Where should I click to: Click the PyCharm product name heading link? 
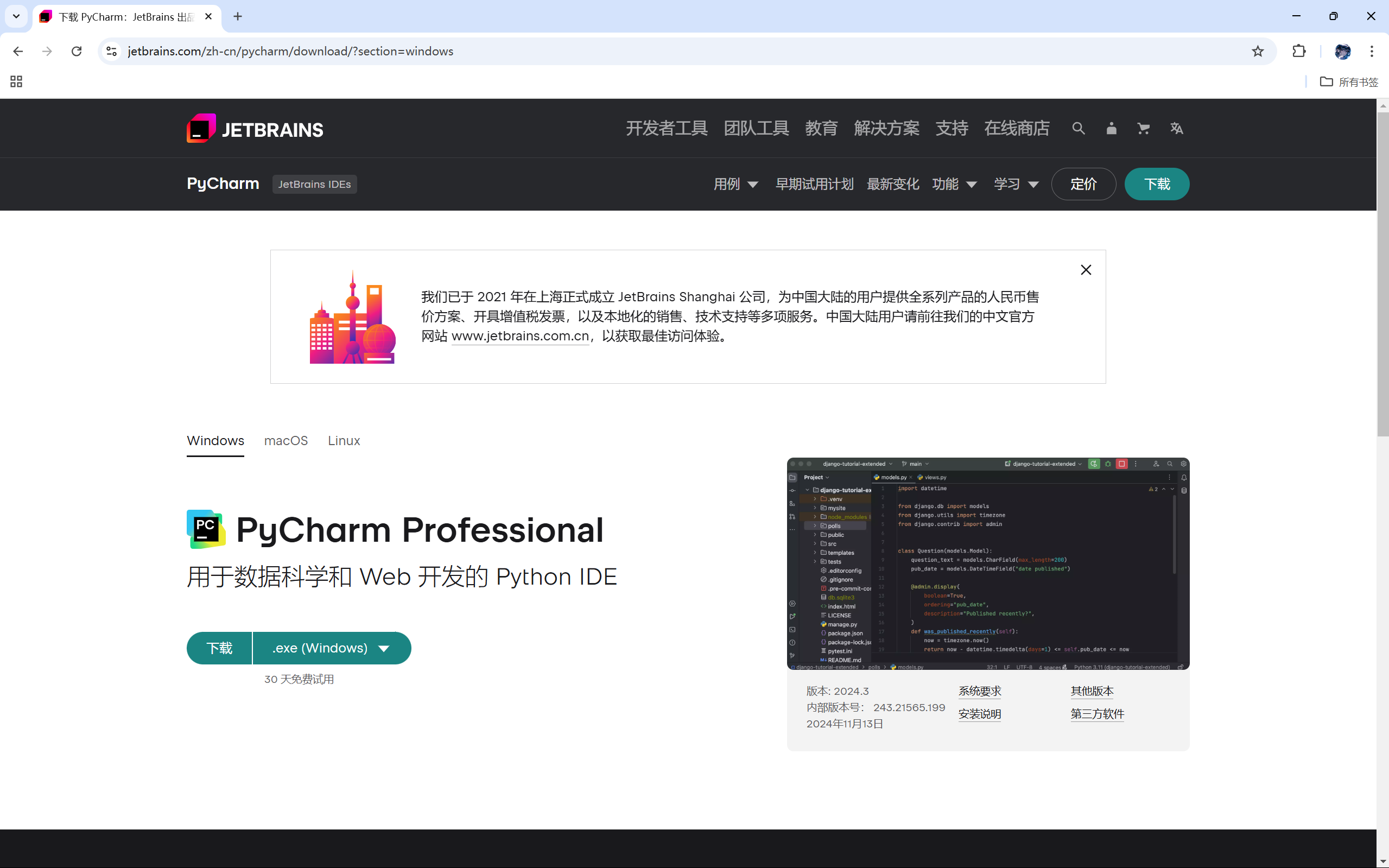[x=223, y=183]
